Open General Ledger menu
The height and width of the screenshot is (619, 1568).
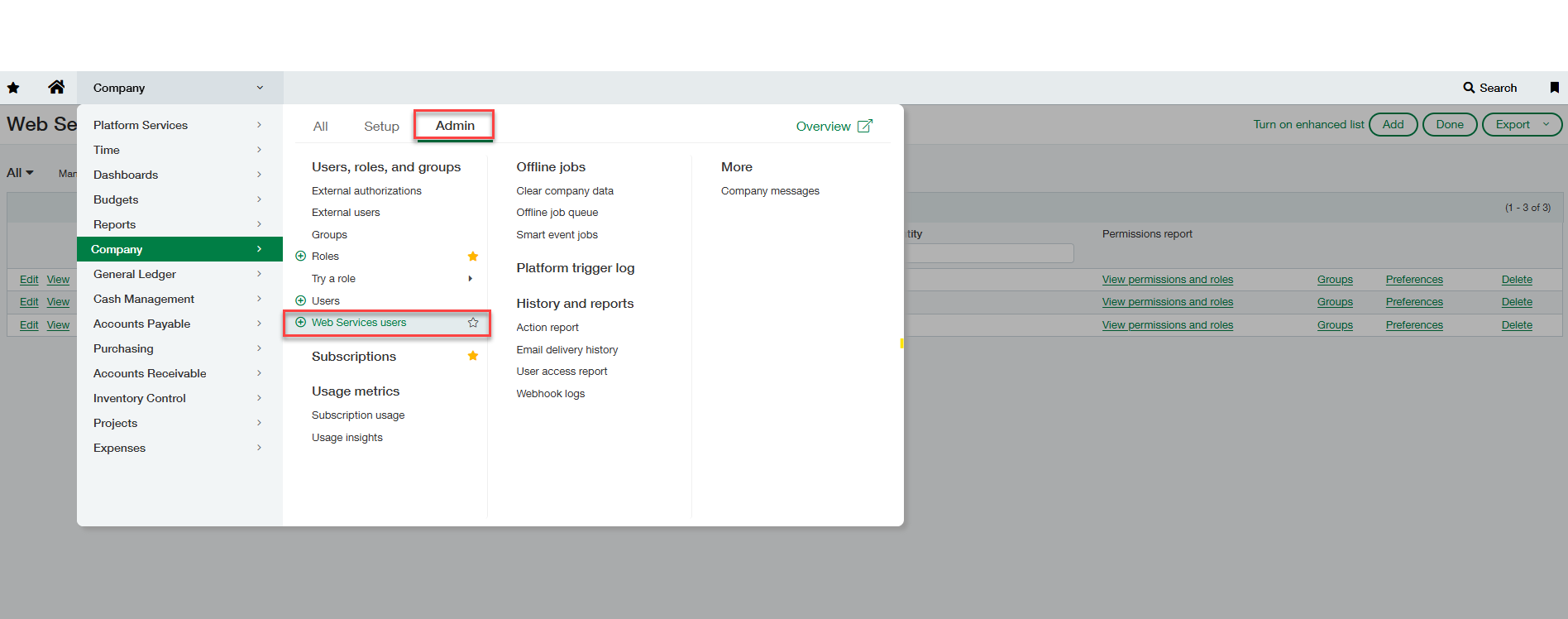point(179,274)
